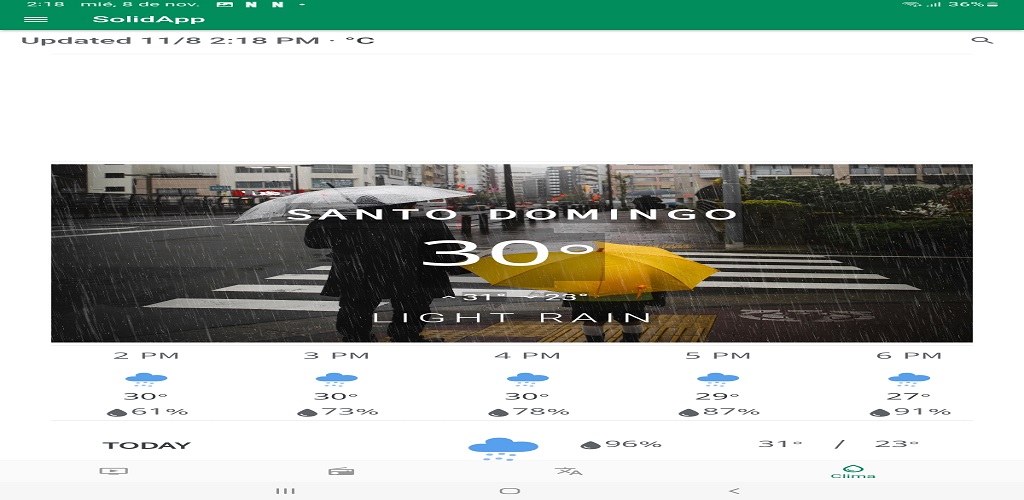This screenshot has height=500, width=1024.
Task: Click the Updated 11/8 2:18 PM text
Action: pos(170,40)
